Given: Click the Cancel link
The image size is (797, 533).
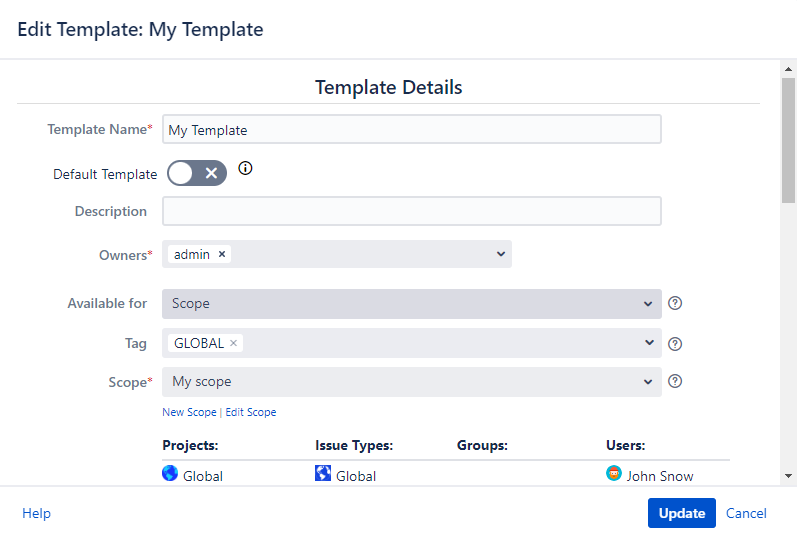Looking at the screenshot, I should click(746, 513).
